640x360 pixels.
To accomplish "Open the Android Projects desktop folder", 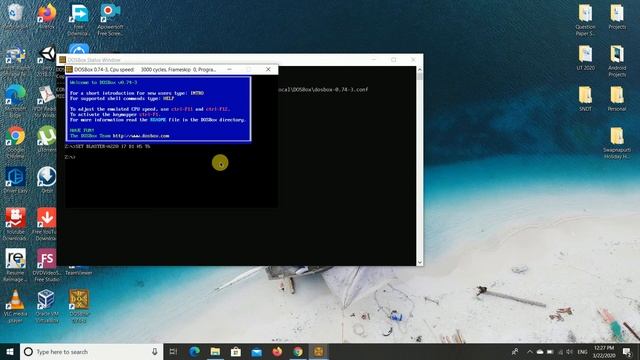I will pos(617,60).
